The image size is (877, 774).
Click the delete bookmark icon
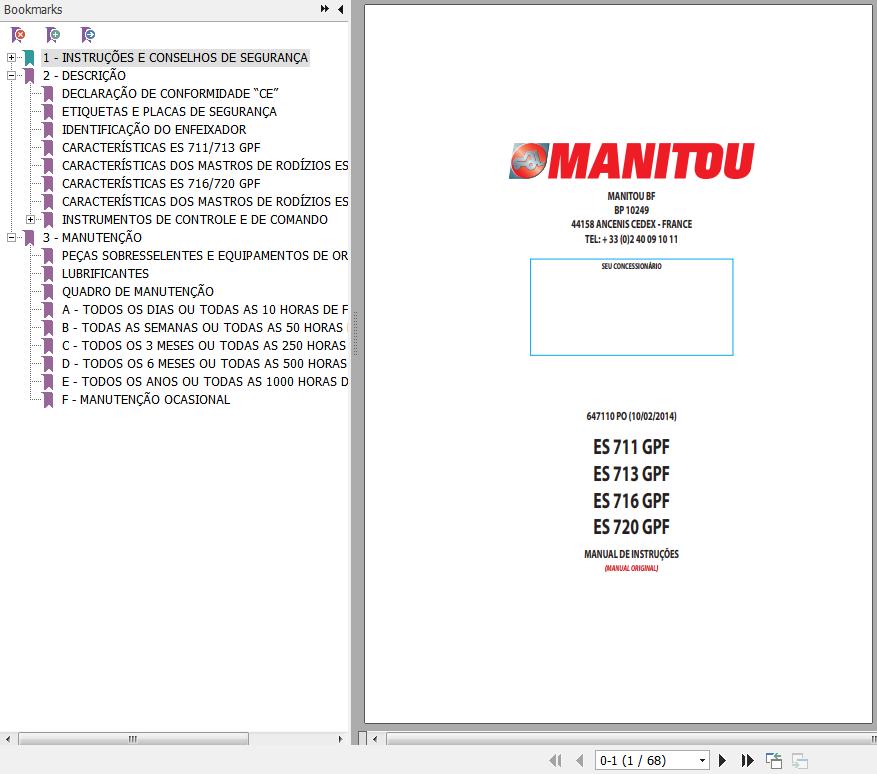coord(18,35)
